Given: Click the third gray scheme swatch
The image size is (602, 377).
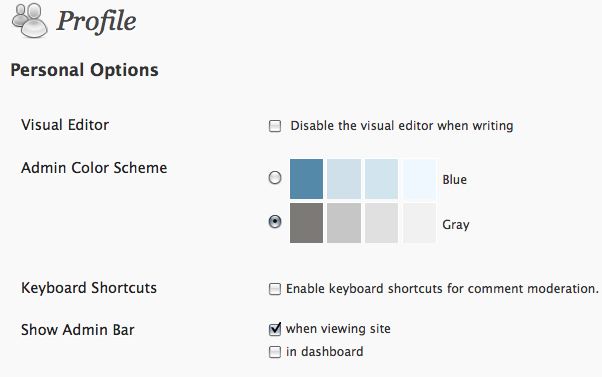Looking at the screenshot, I should pyautogui.click(x=381, y=223).
